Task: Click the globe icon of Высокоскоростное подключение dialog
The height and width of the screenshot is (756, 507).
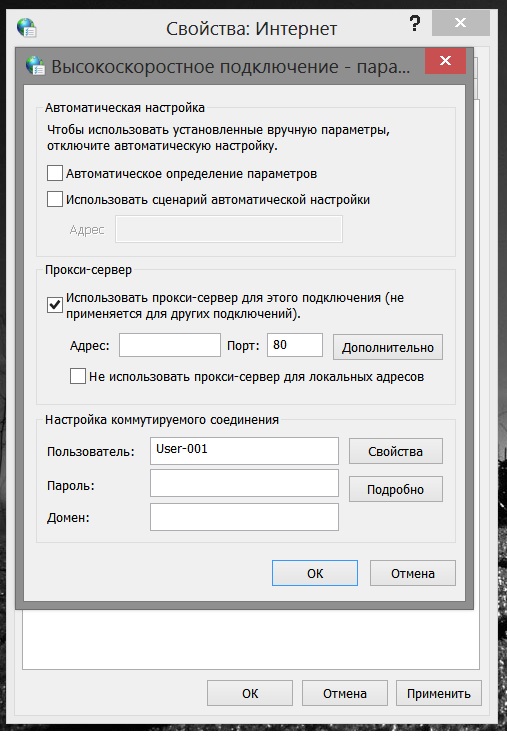Action: click(x=35, y=66)
